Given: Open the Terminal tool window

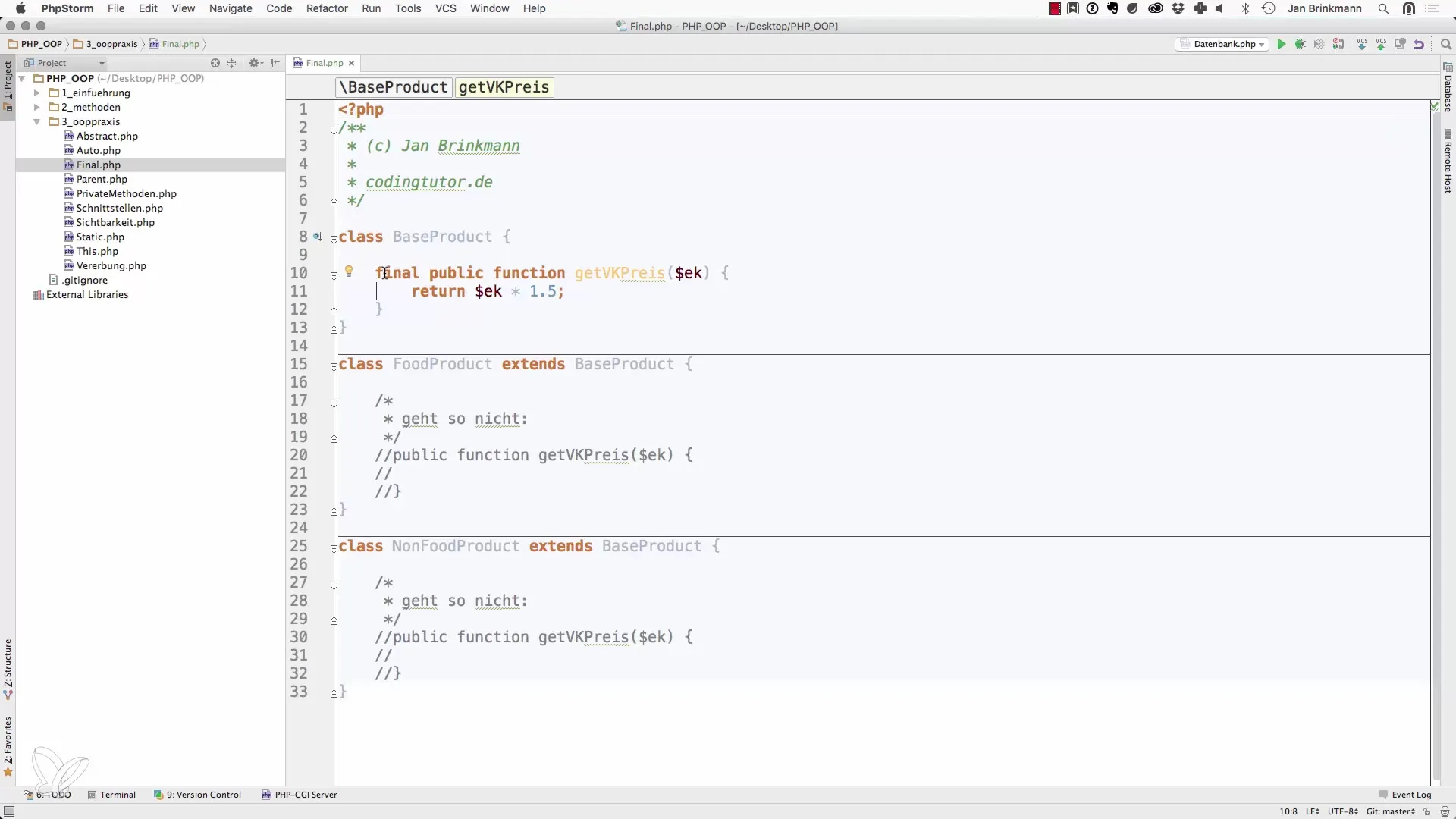Looking at the screenshot, I should 111,795.
